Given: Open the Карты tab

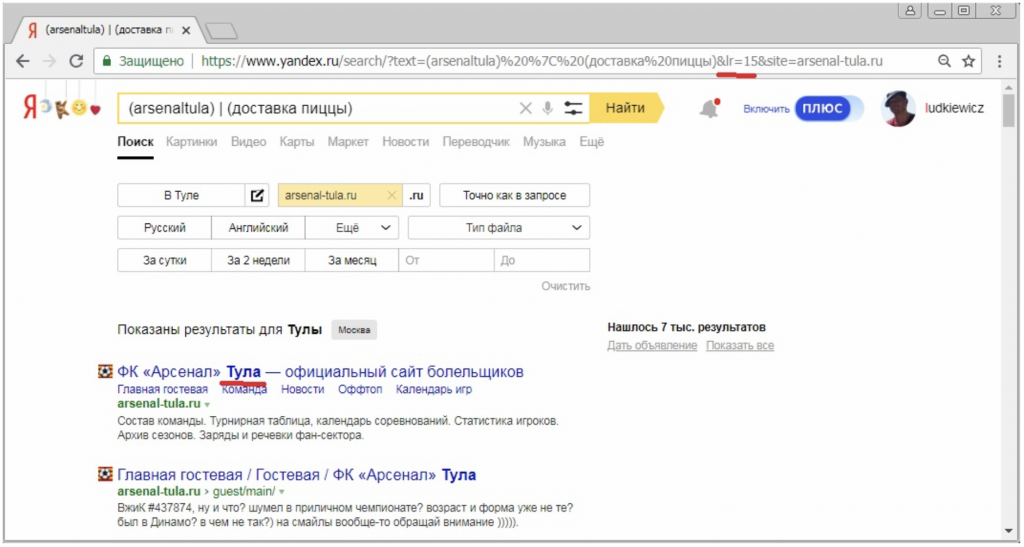Looking at the screenshot, I should point(296,142).
